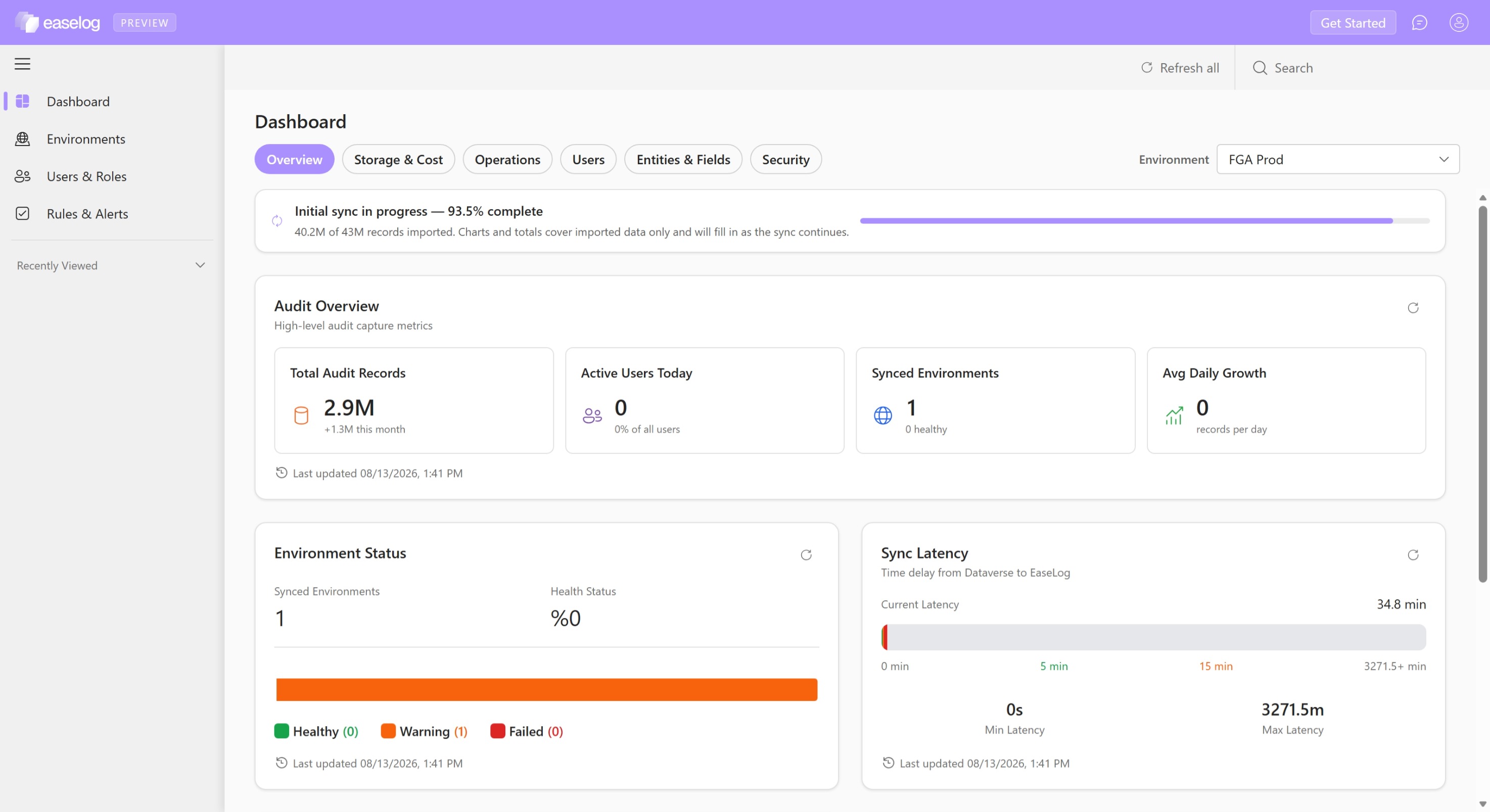The width and height of the screenshot is (1490, 812).
Task: Click the 34.8 min current latency value
Action: (1401, 604)
